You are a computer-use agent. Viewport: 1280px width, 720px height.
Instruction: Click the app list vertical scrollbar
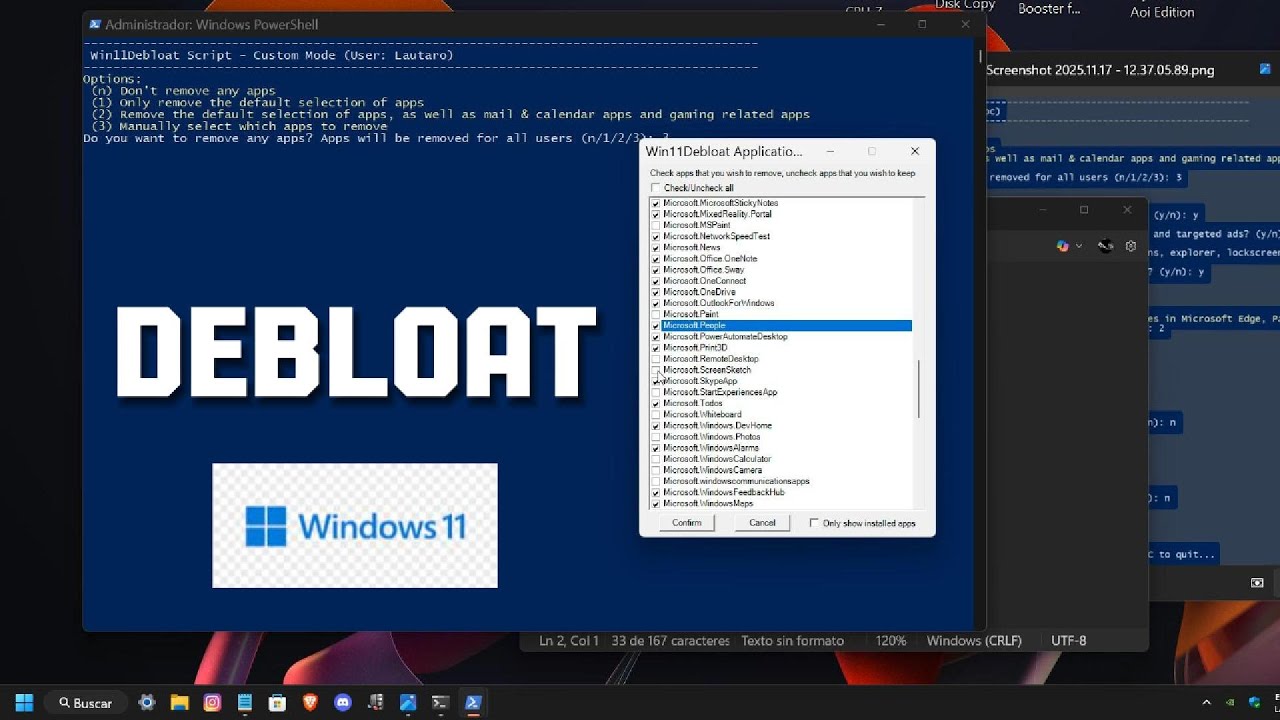pyautogui.click(x=919, y=389)
